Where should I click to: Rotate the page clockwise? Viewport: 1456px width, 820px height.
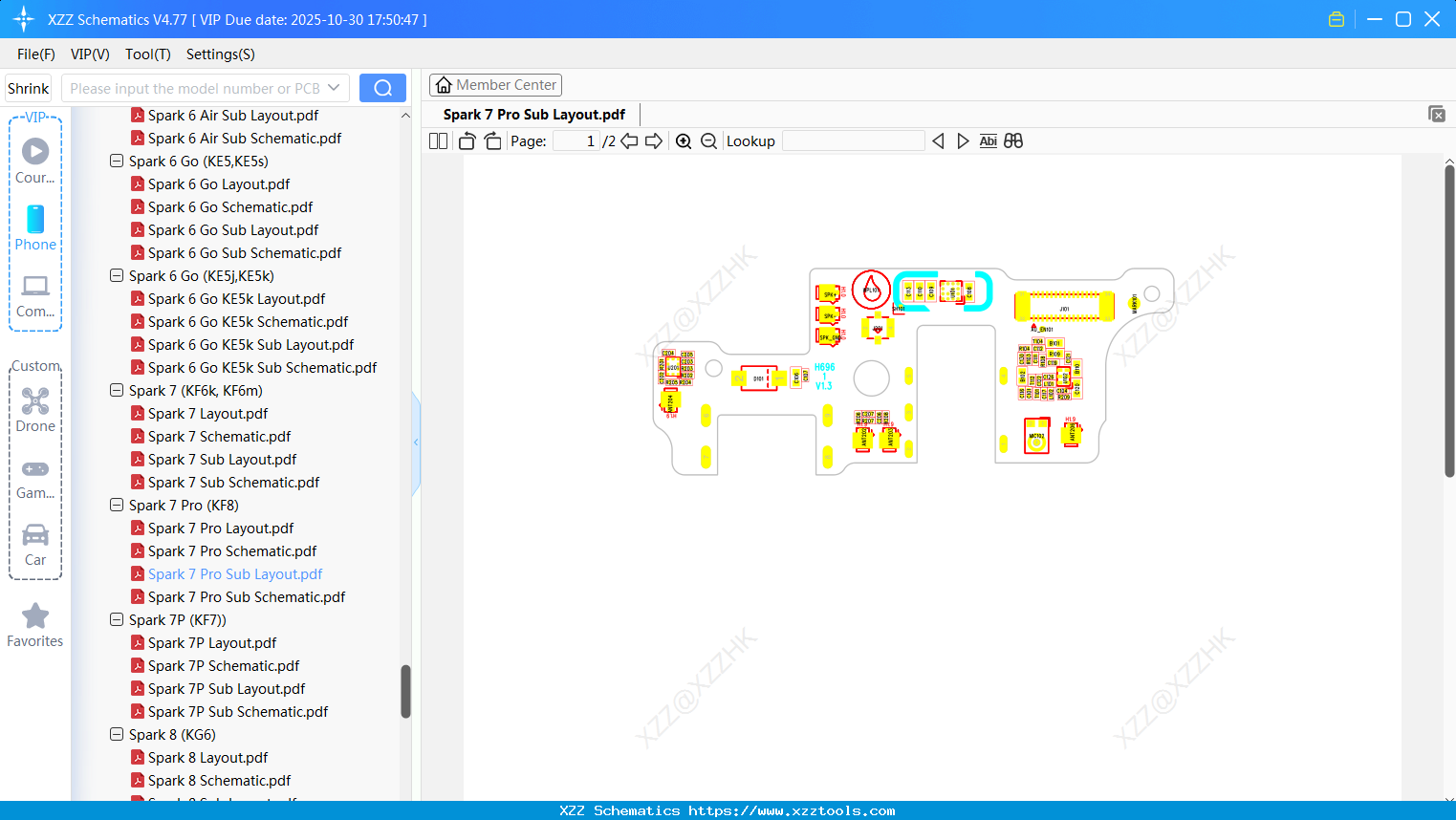click(x=491, y=140)
